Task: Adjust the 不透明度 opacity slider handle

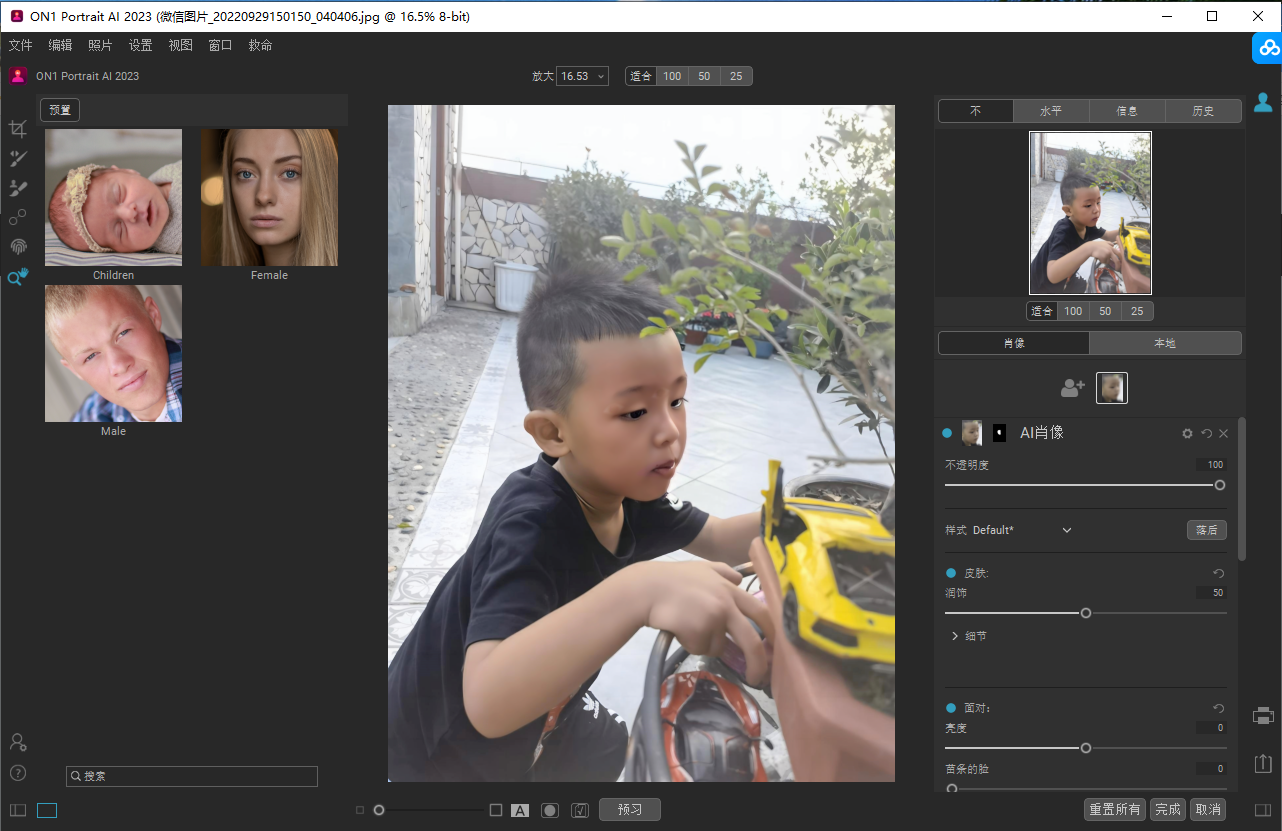Action: point(1220,485)
